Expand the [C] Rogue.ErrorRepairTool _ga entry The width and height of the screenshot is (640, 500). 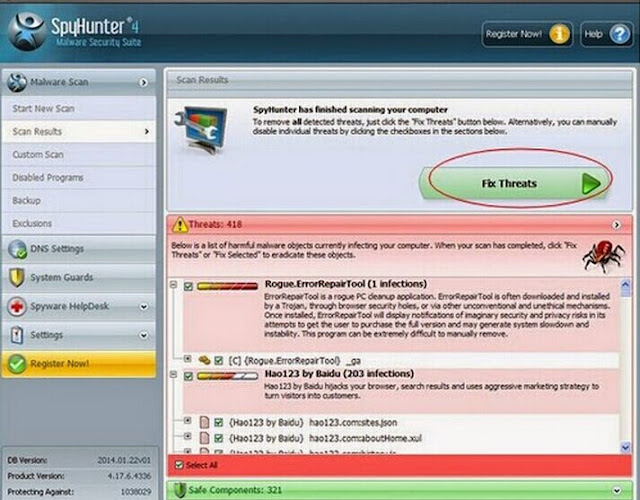[x=187, y=359]
